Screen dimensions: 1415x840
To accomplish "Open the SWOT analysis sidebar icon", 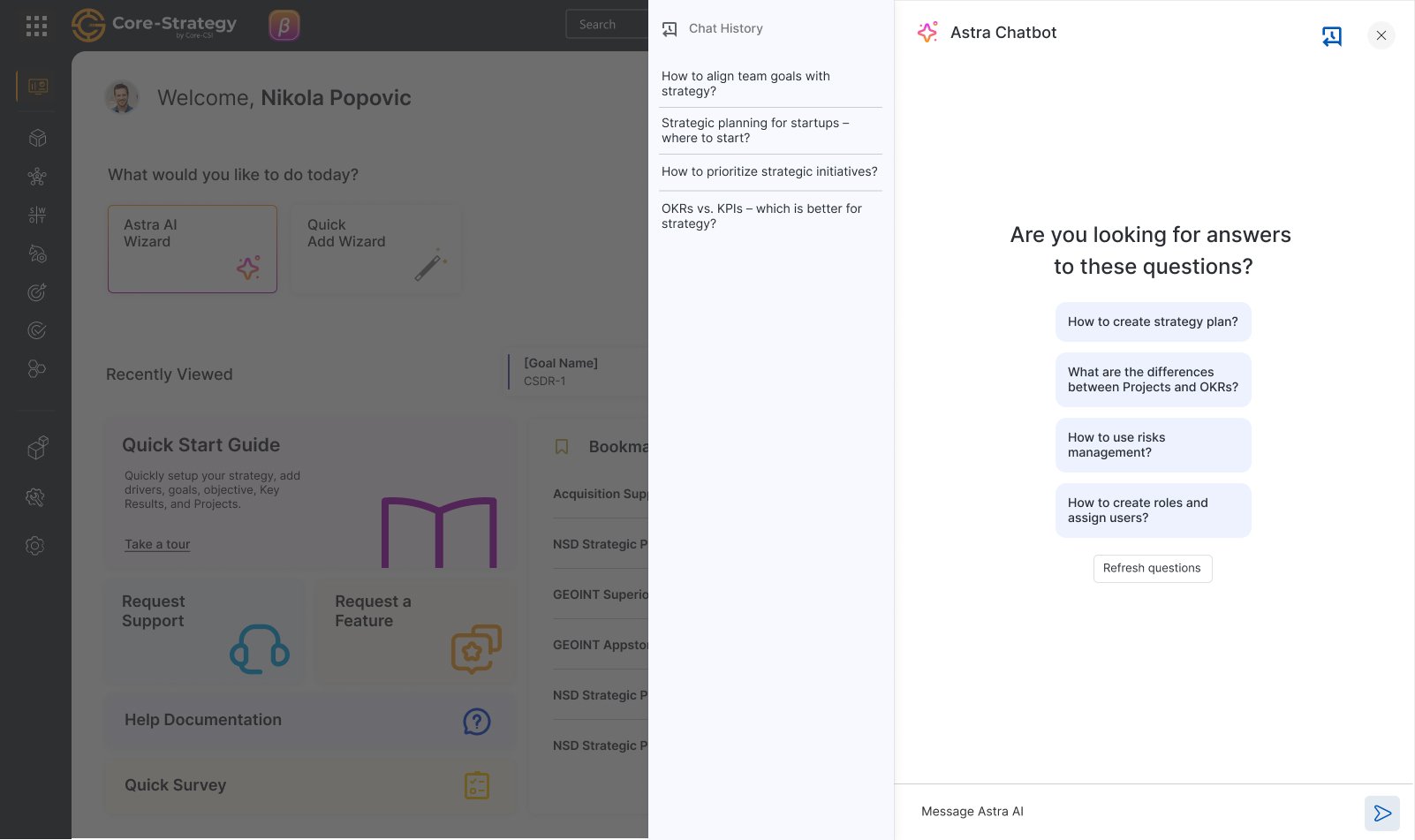I will pos(37,215).
